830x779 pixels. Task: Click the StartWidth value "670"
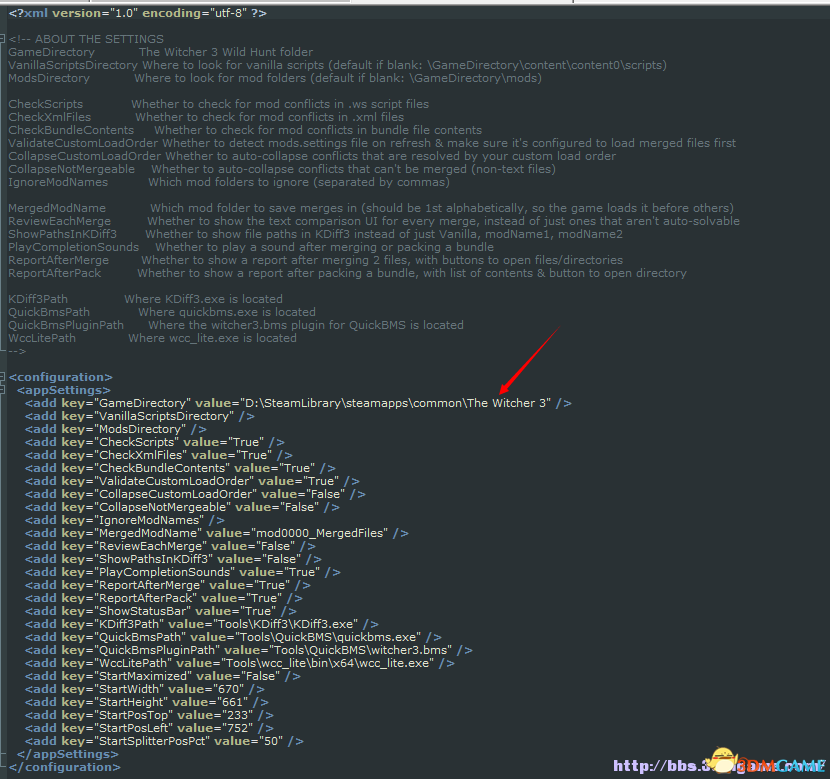tap(228, 689)
